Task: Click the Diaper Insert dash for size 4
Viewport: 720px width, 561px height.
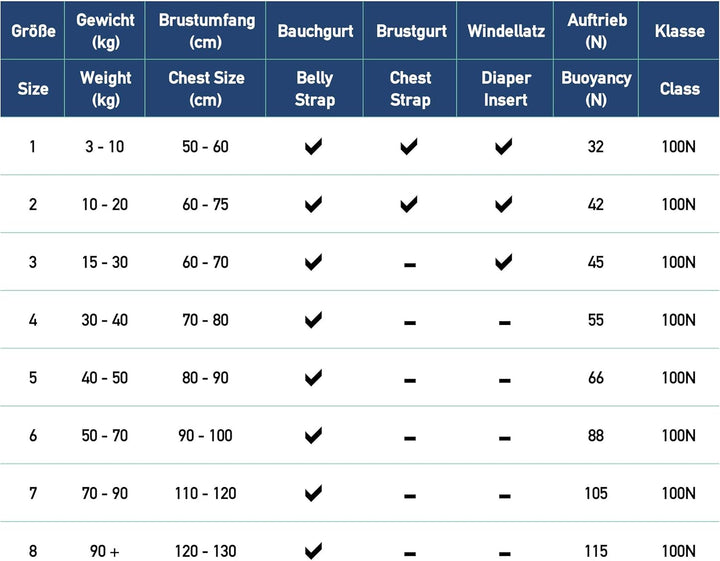Action: pyautogui.click(x=505, y=323)
